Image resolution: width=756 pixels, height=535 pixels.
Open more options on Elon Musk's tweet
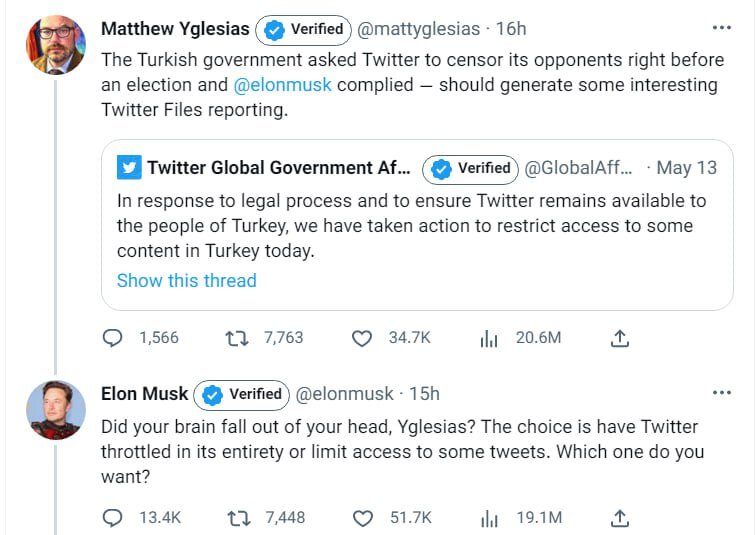[720, 394]
